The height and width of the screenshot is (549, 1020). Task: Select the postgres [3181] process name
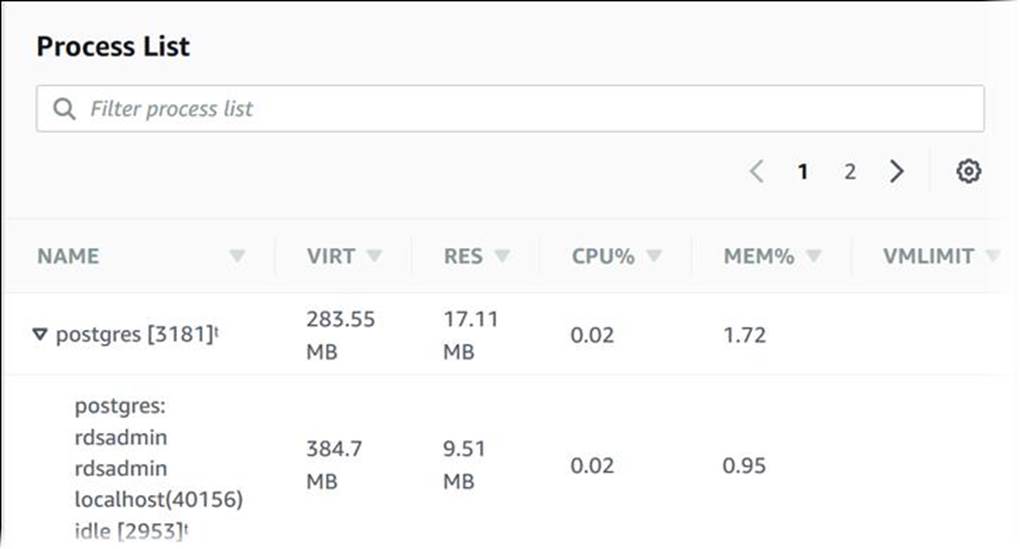pyautogui.click(x=135, y=335)
